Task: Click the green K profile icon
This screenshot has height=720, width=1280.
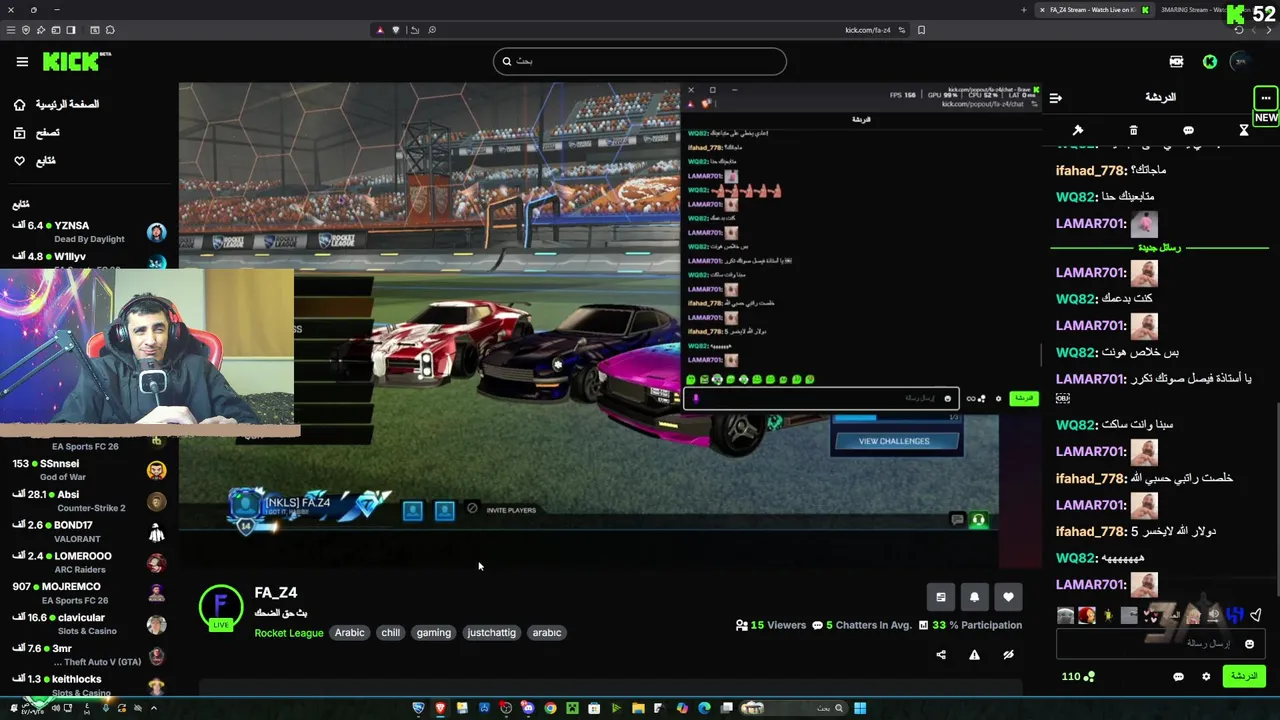Action: point(1210,62)
